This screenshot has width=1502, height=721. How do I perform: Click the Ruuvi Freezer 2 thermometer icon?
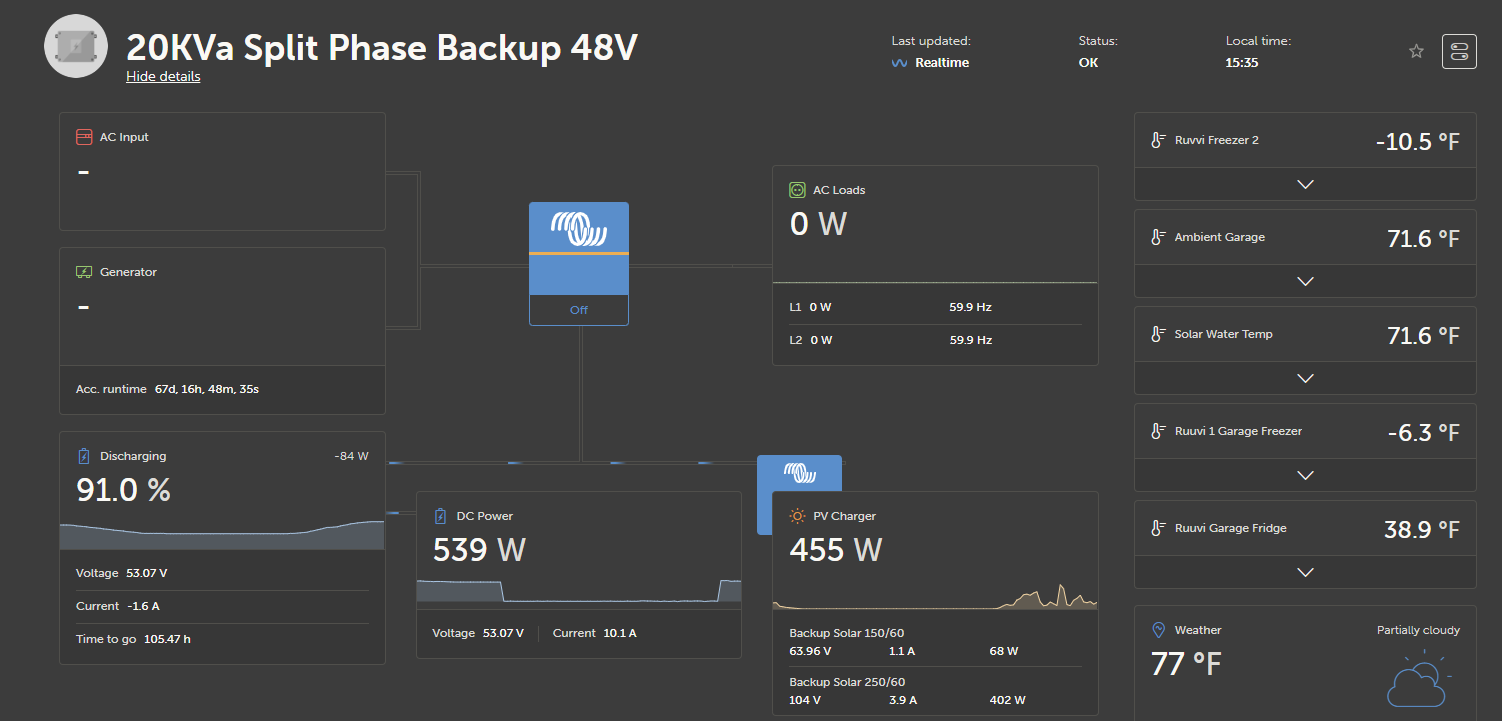[x=1158, y=140]
